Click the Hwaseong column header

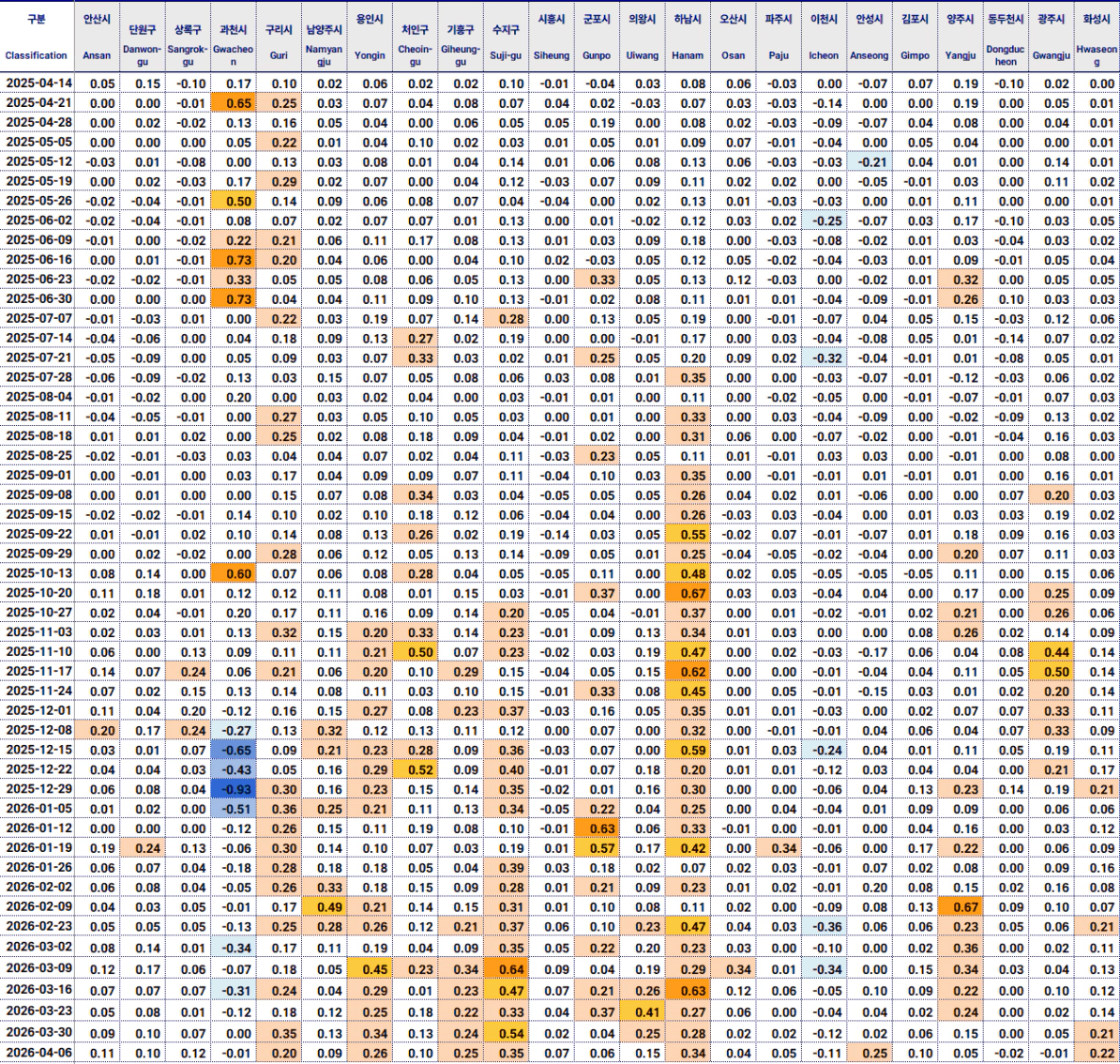(1097, 37)
